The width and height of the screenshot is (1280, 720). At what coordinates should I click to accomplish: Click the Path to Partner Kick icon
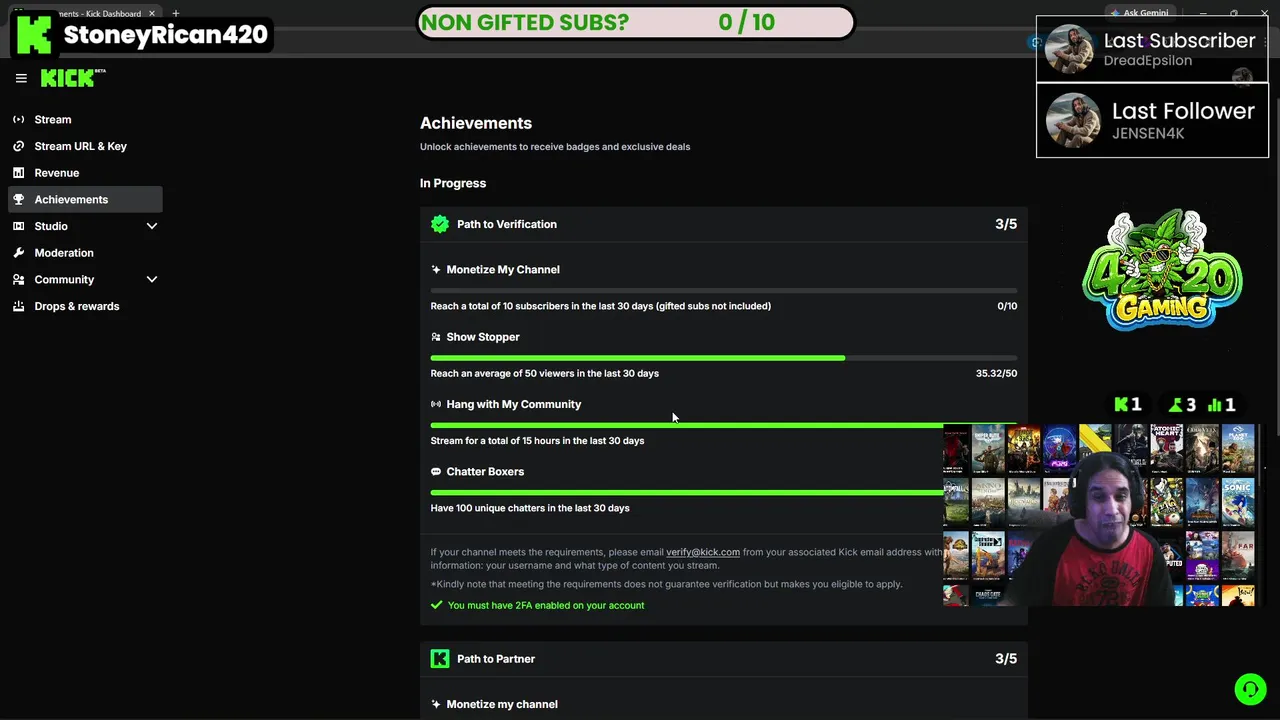click(x=440, y=658)
